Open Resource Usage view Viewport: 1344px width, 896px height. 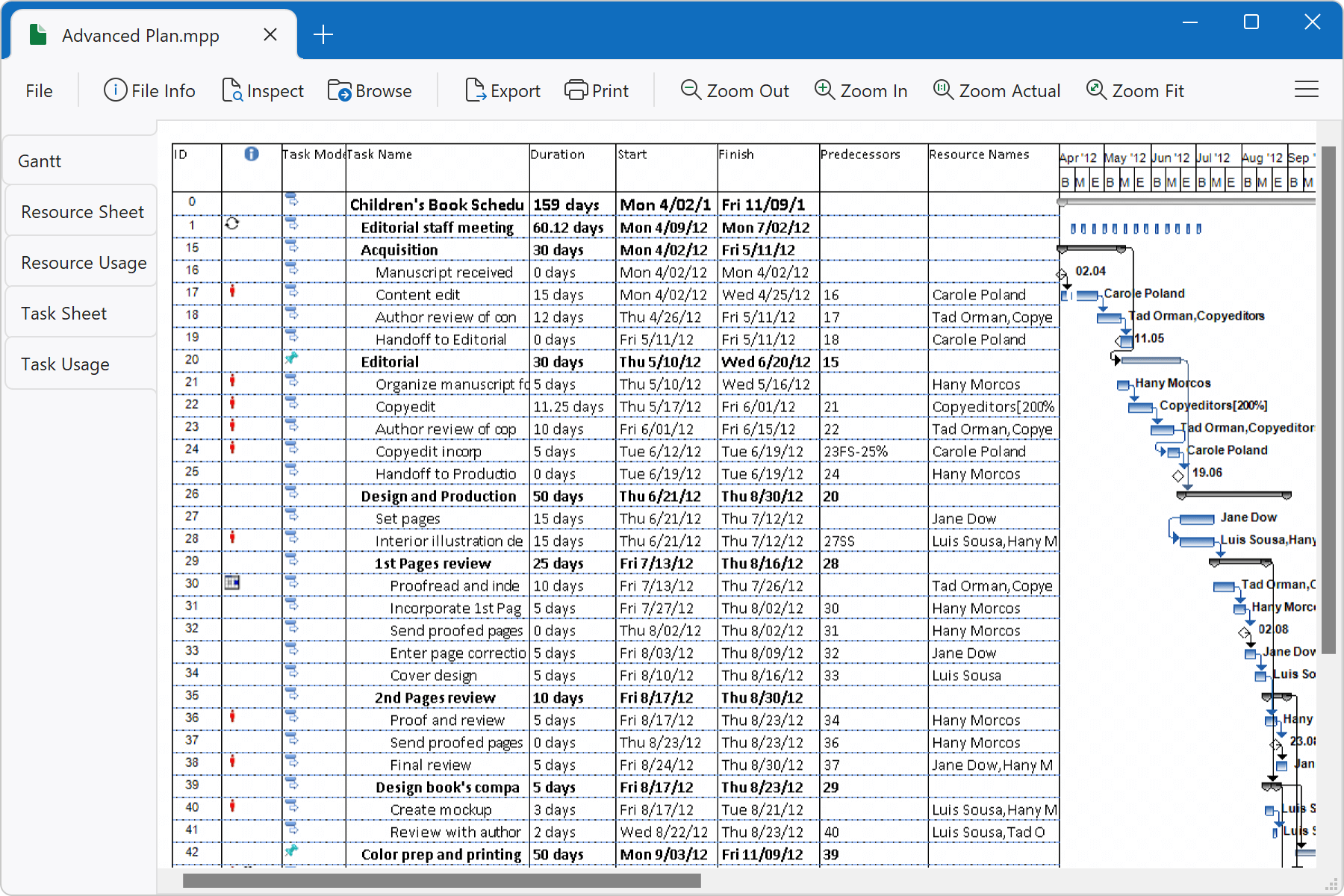tap(81, 263)
